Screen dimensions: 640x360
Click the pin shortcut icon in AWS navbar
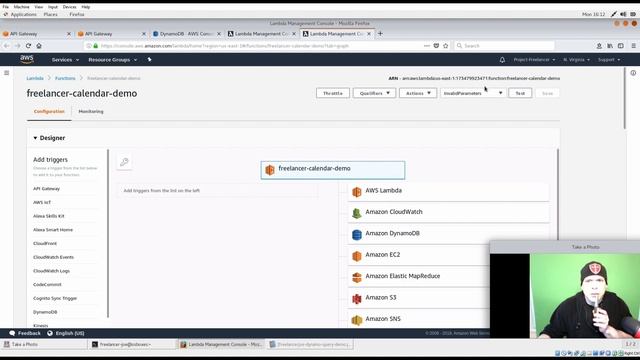pos(149,60)
